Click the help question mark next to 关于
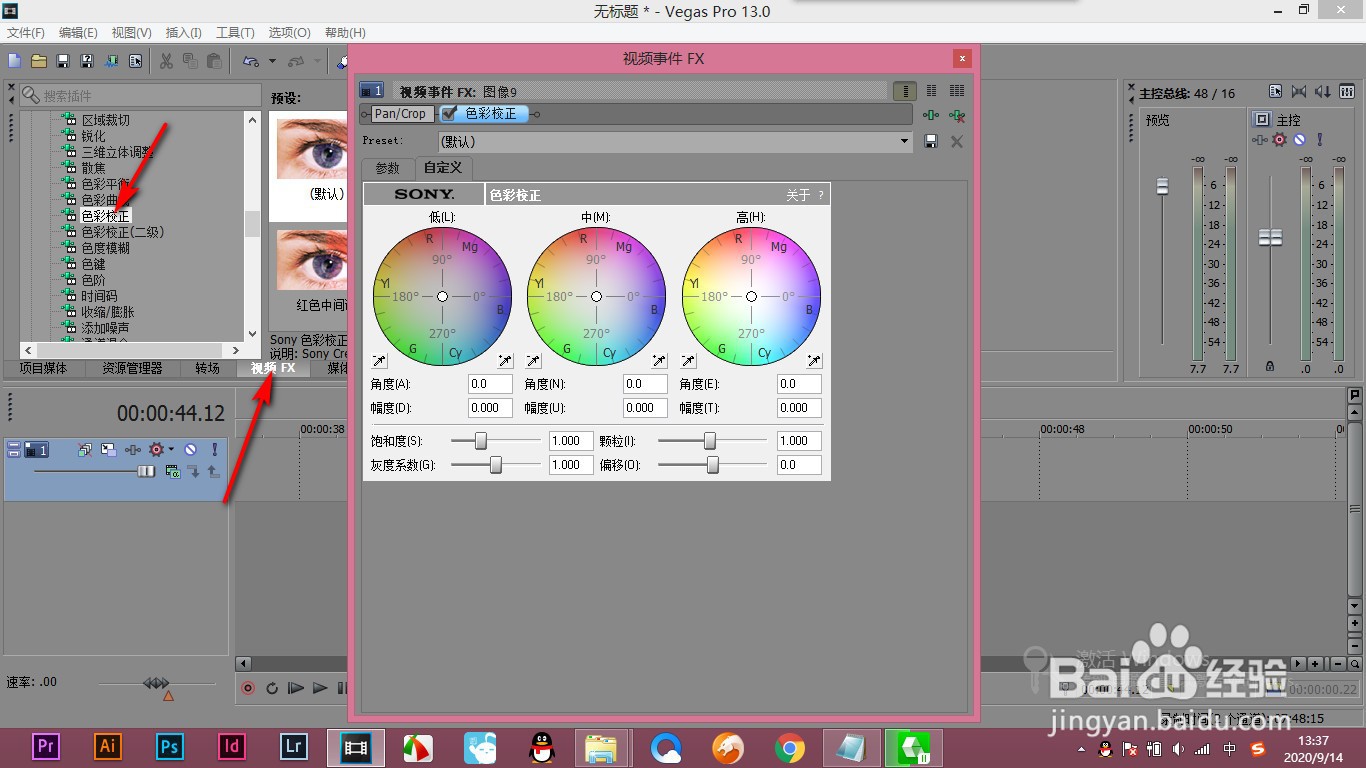Viewport: 1366px width, 768px height. click(x=822, y=195)
